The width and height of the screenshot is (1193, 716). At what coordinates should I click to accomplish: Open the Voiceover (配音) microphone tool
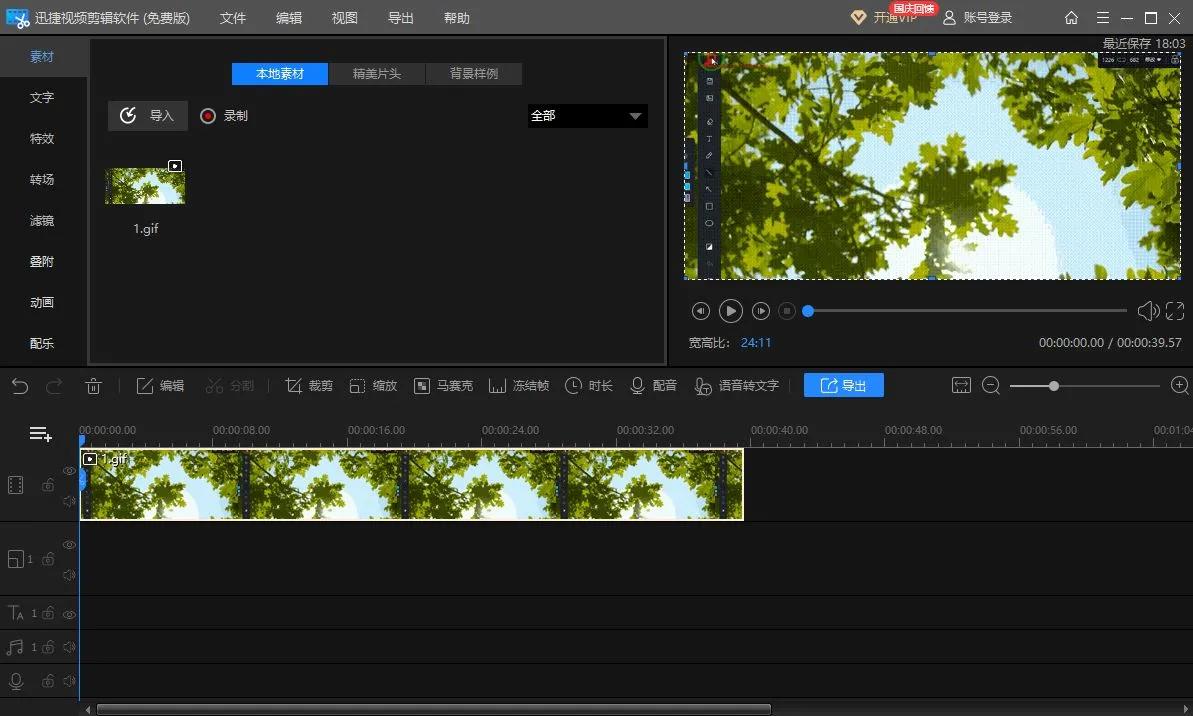click(x=637, y=386)
